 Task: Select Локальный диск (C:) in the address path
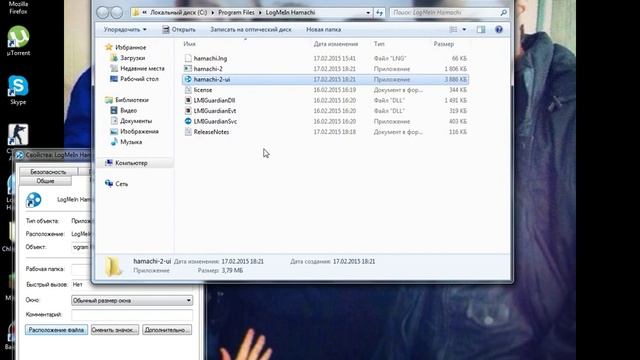(x=178, y=13)
